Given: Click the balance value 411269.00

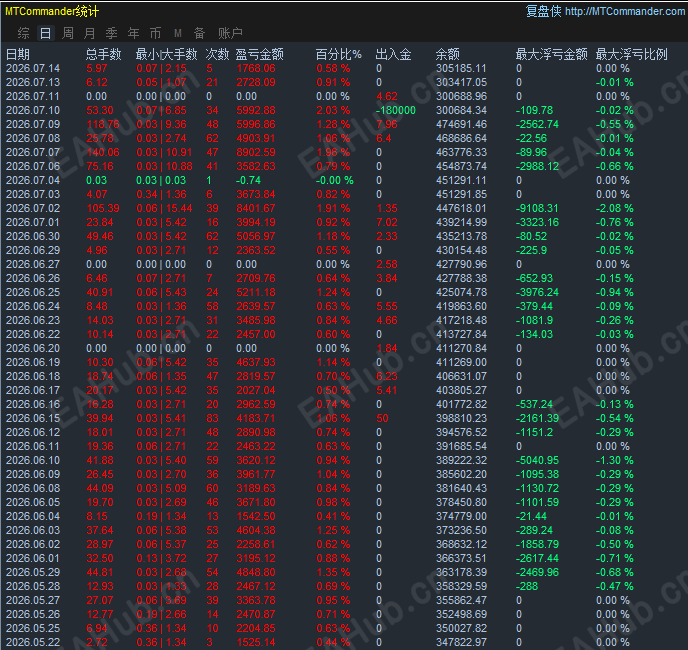Looking at the screenshot, I should (461, 363).
